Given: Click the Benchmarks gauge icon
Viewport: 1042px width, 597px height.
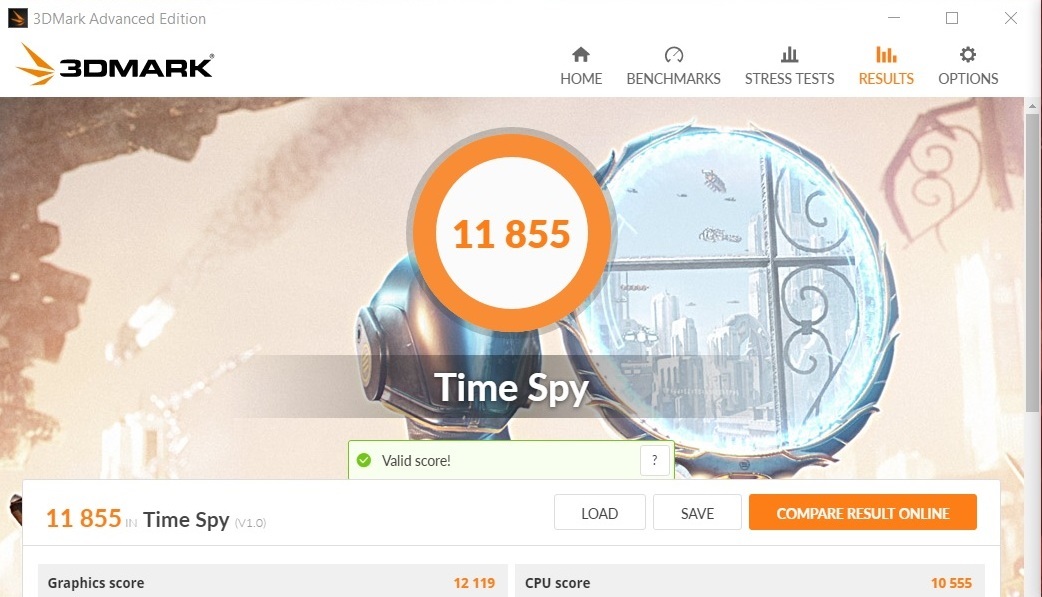Looking at the screenshot, I should (x=673, y=55).
